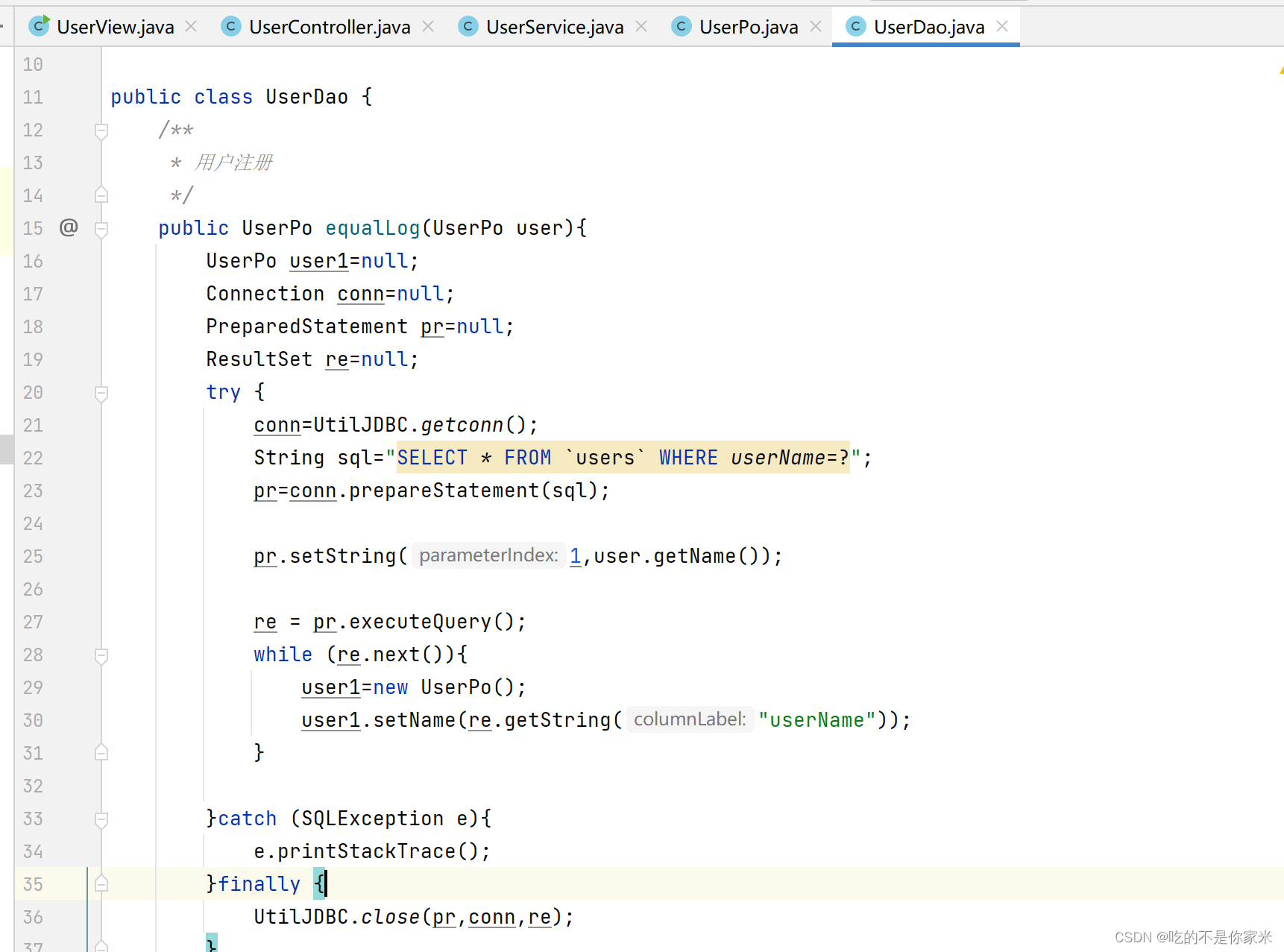Click the green class icon on UserView.java tab
This screenshot has height=952, width=1284.
point(39,26)
